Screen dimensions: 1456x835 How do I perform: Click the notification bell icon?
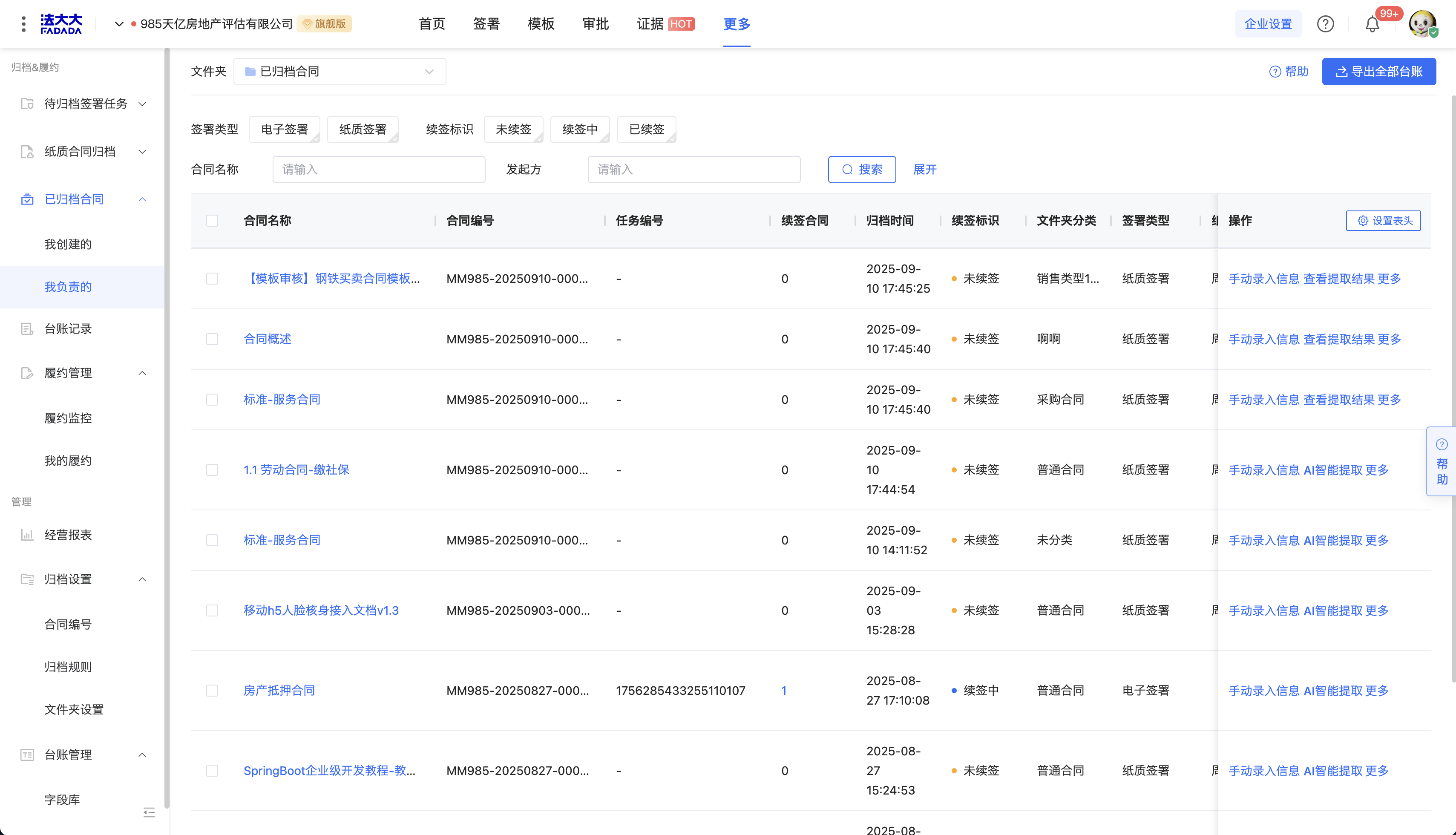click(1372, 24)
